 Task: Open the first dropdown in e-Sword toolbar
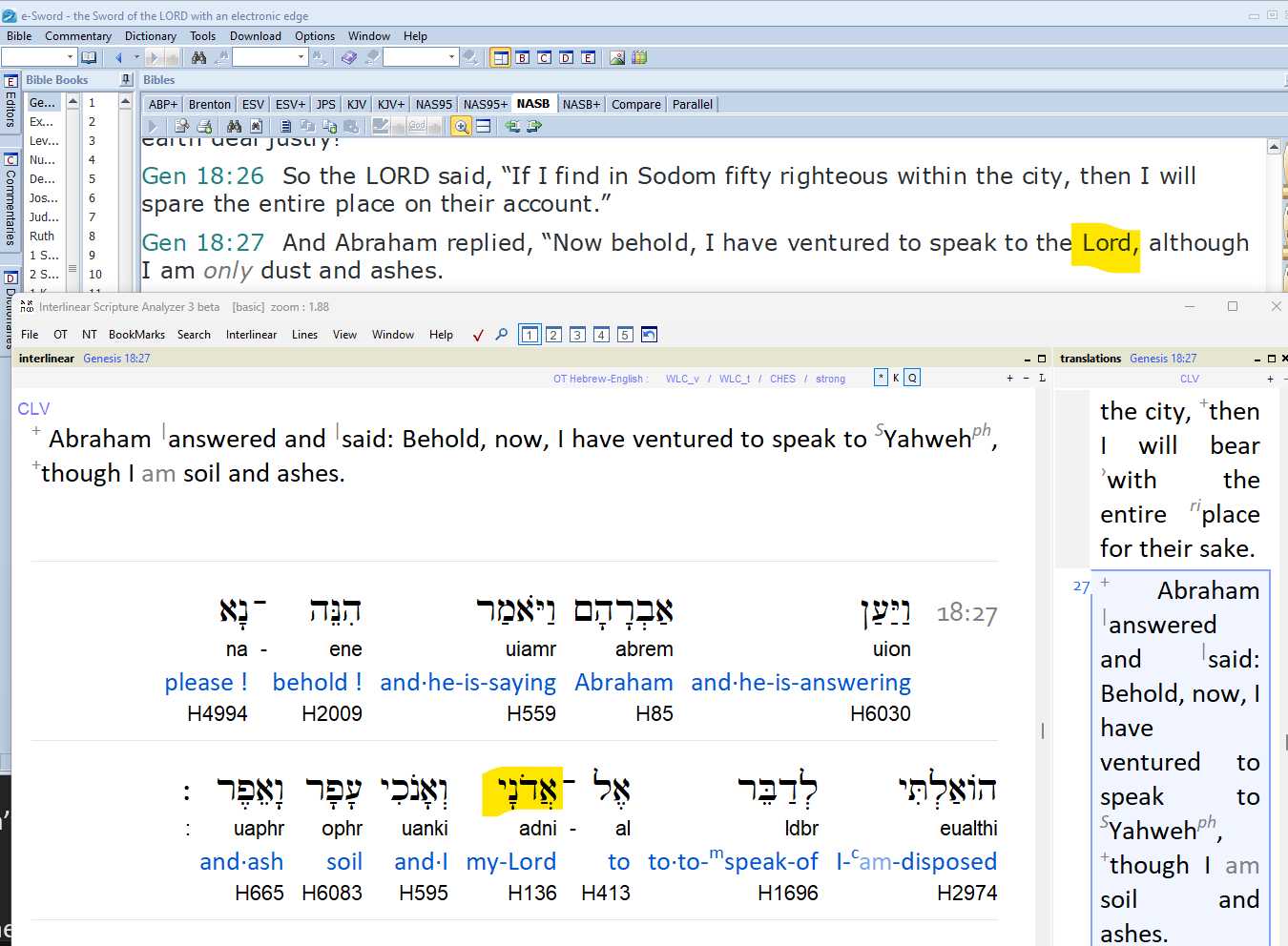point(70,57)
